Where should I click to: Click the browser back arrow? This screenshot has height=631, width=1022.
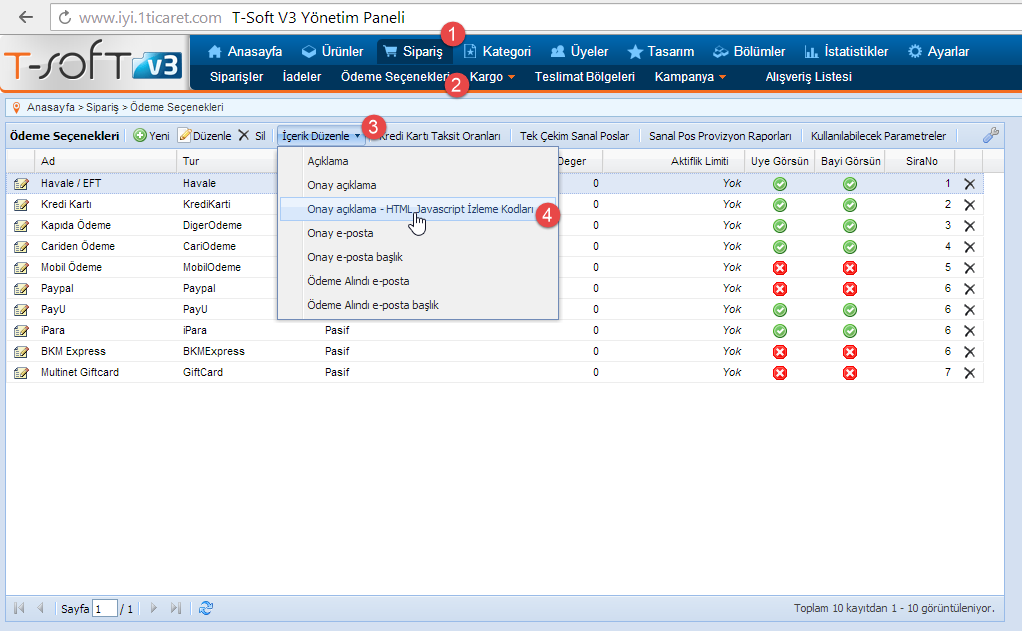point(25,17)
